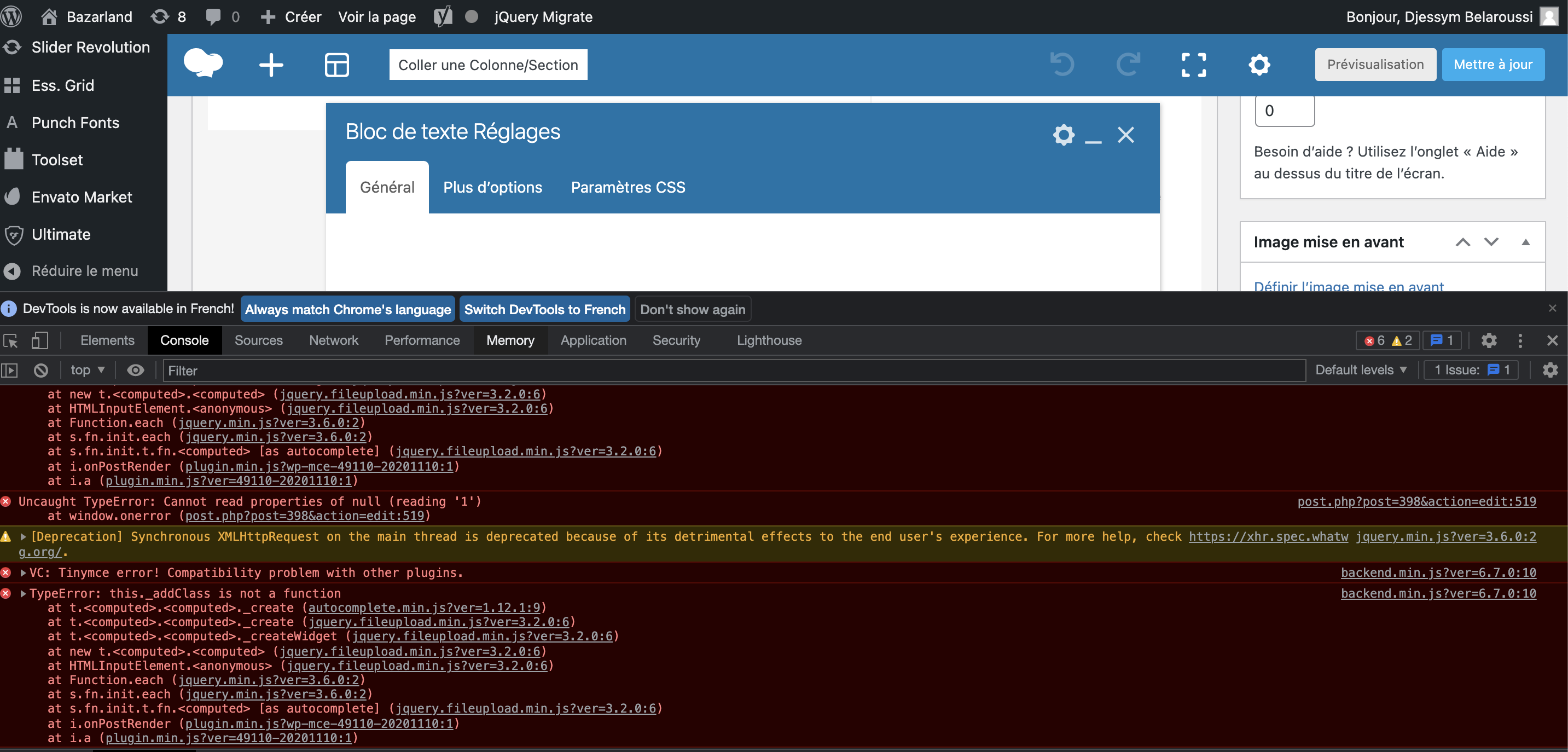Click the WPBakery cloud logo icon

point(204,64)
